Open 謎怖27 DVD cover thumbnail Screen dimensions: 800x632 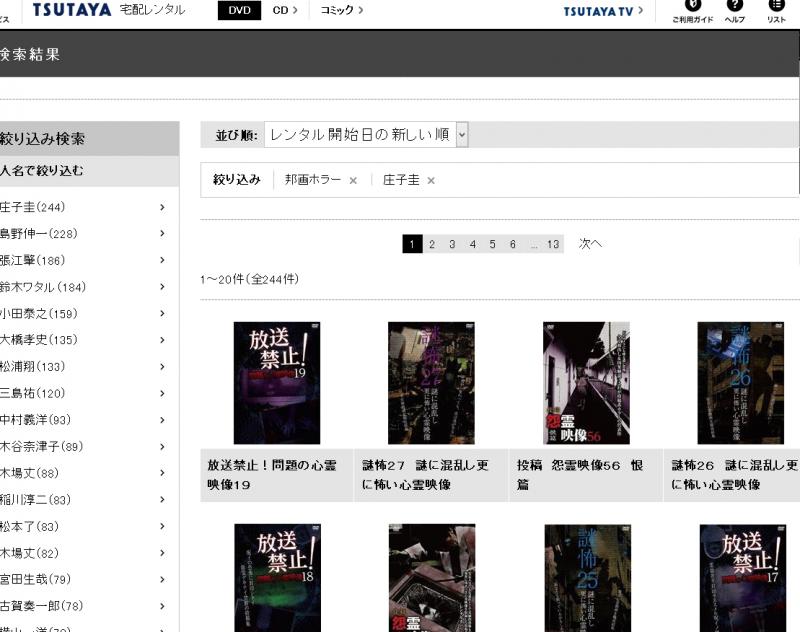click(x=431, y=383)
